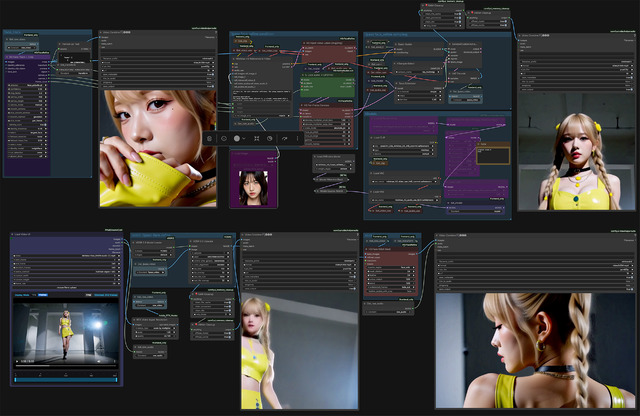
Task: Click the four-arrow fit icon in toolbar
Action: point(257,139)
